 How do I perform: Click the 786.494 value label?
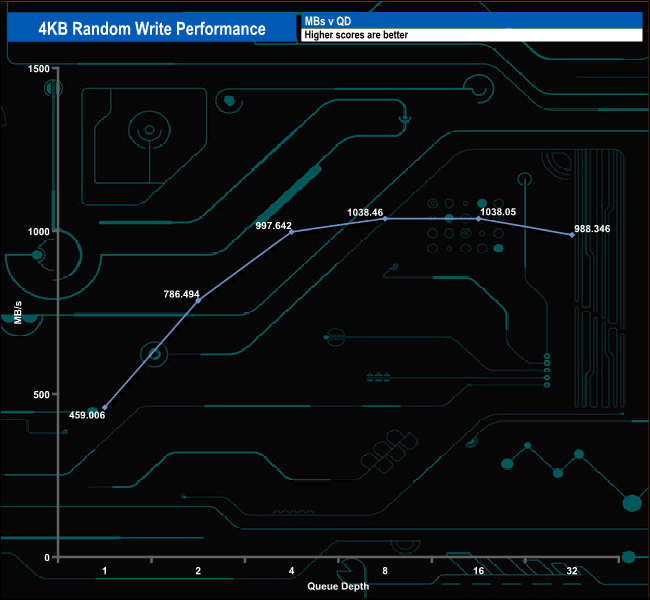click(x=181, y=295)
